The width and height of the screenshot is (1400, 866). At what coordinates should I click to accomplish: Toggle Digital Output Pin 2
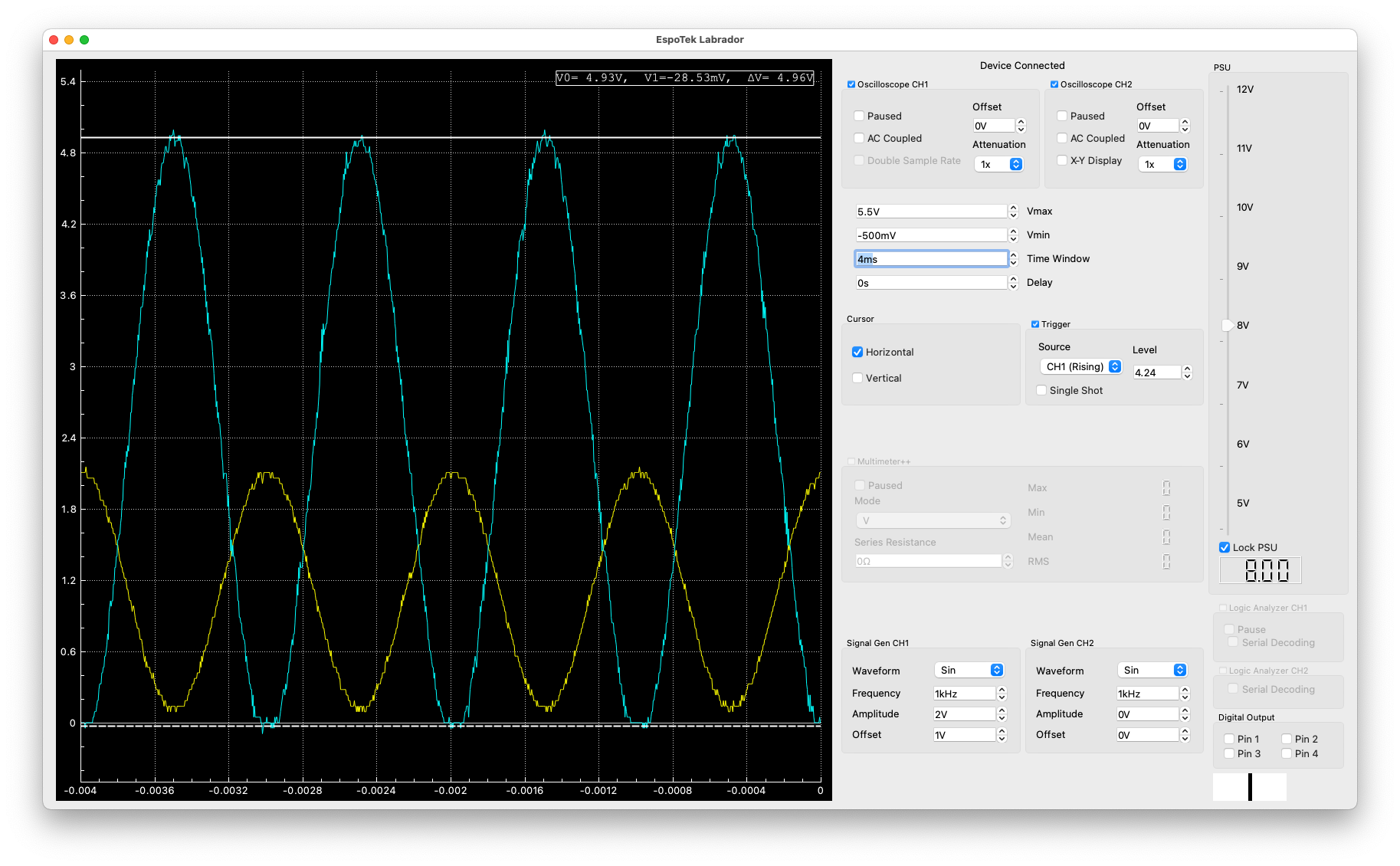click(x=1287, y=739)
